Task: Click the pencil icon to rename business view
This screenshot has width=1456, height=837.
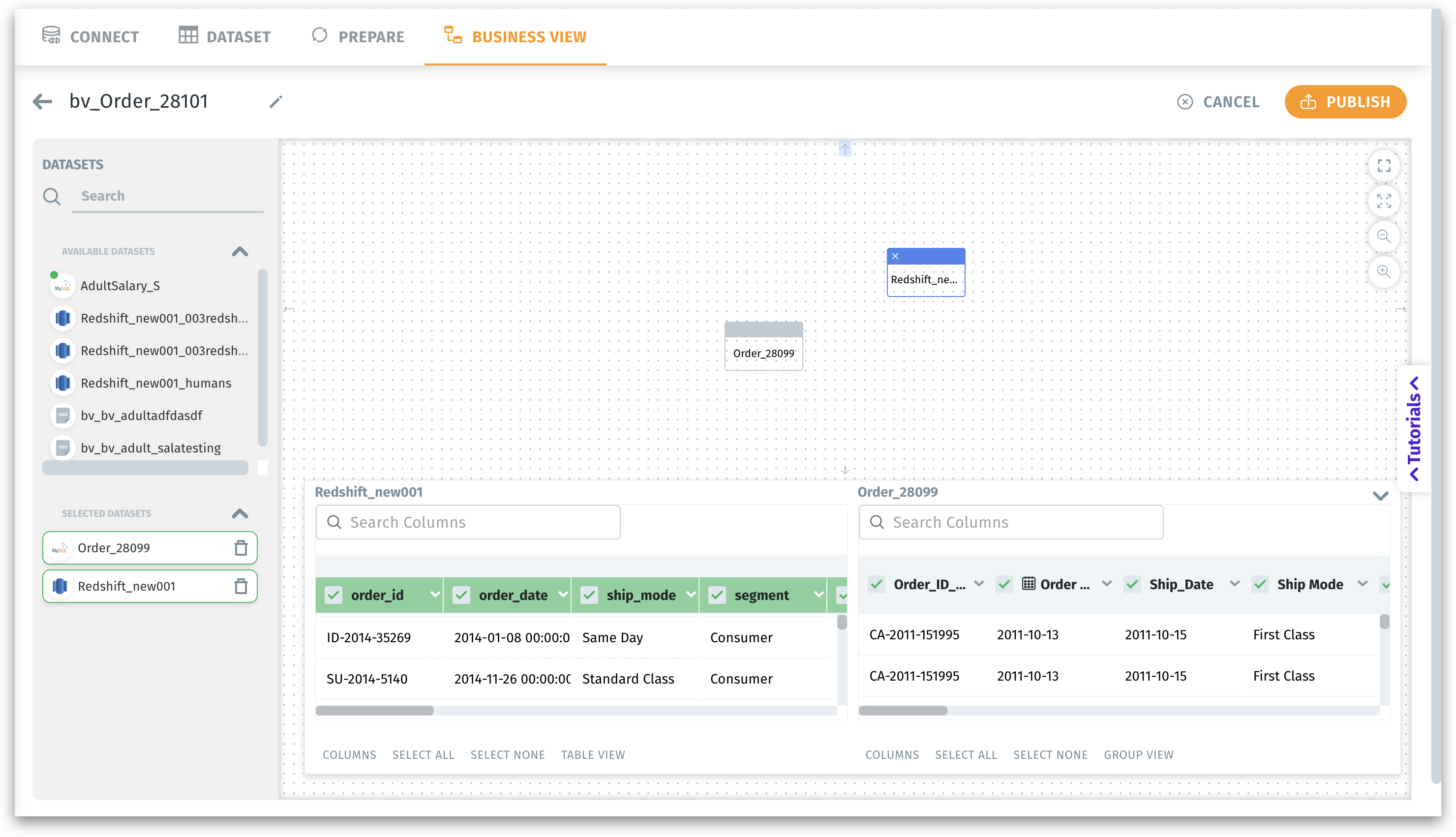Action: click(x=276, y=102)
